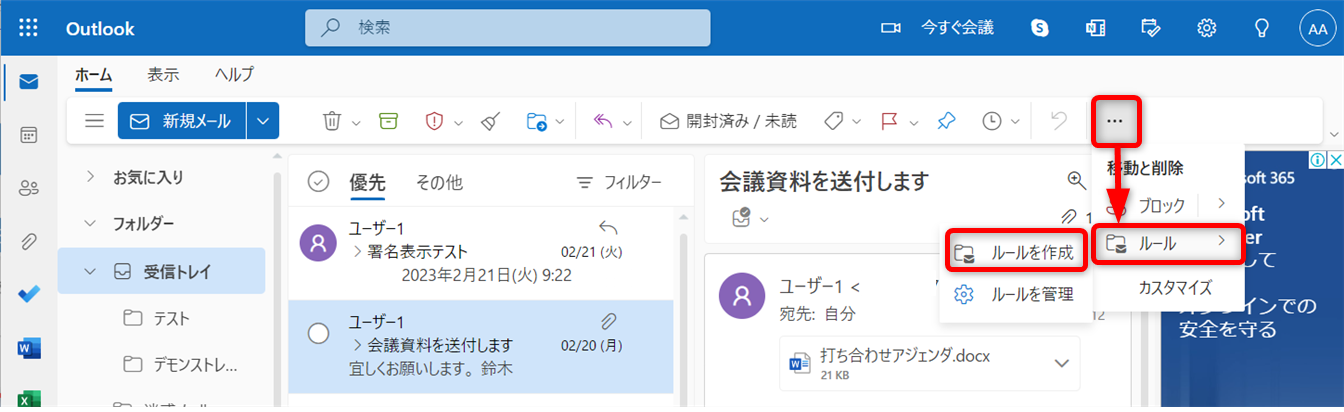Switch to the 表示 tab

pyautogui.click(x=163, y=74)
